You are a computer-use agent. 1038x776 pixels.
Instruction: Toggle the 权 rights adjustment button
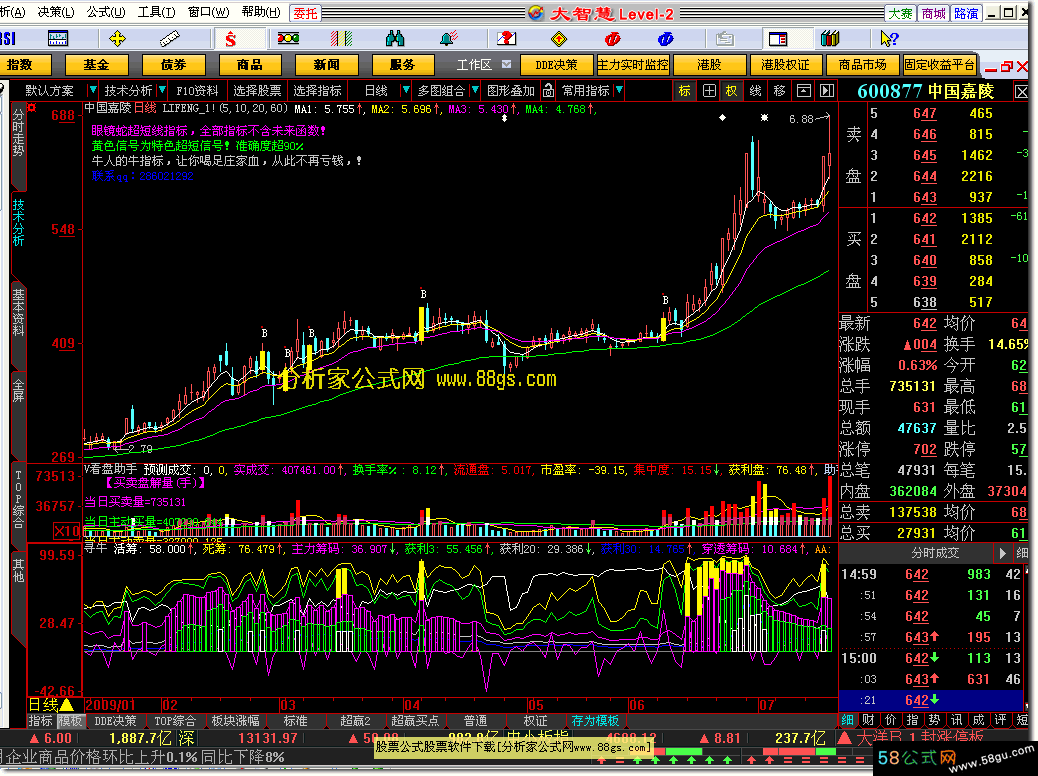click(731, 91)
